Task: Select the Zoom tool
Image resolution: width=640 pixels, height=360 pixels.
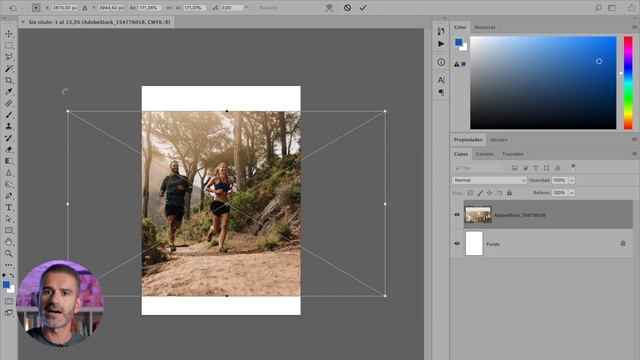Action: 9,253
